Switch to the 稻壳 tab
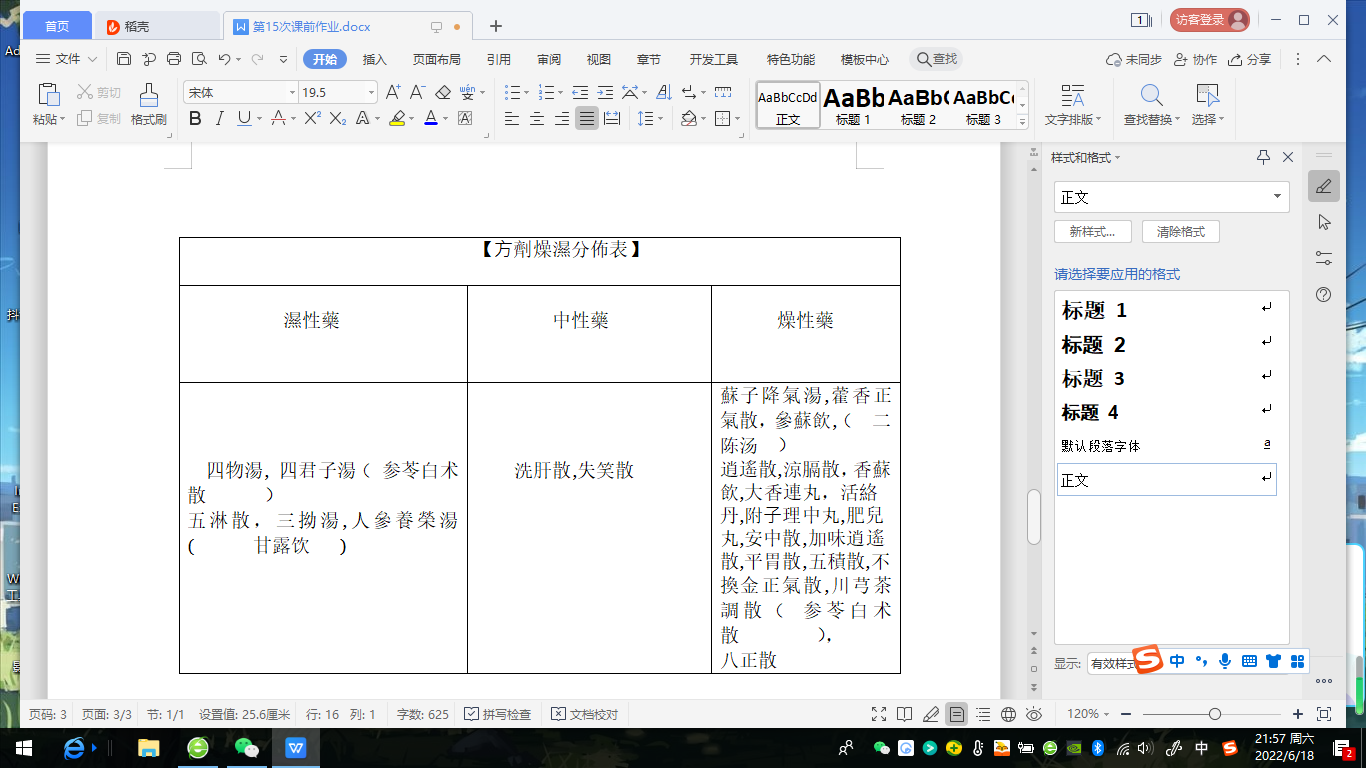Screen dimensions: 1366x768 [x=158, y=25]
